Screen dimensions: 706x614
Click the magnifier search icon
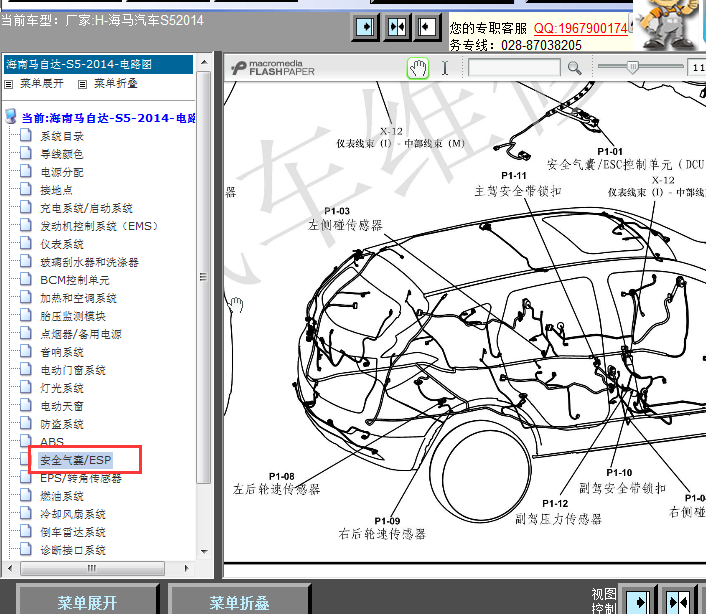574,68
